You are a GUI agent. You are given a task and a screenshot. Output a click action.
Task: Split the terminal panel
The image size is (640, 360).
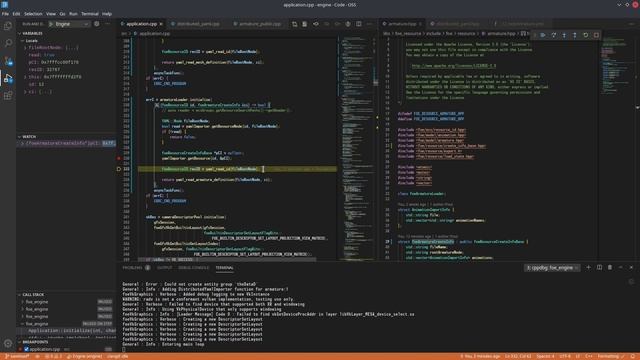tap(599, 267)
